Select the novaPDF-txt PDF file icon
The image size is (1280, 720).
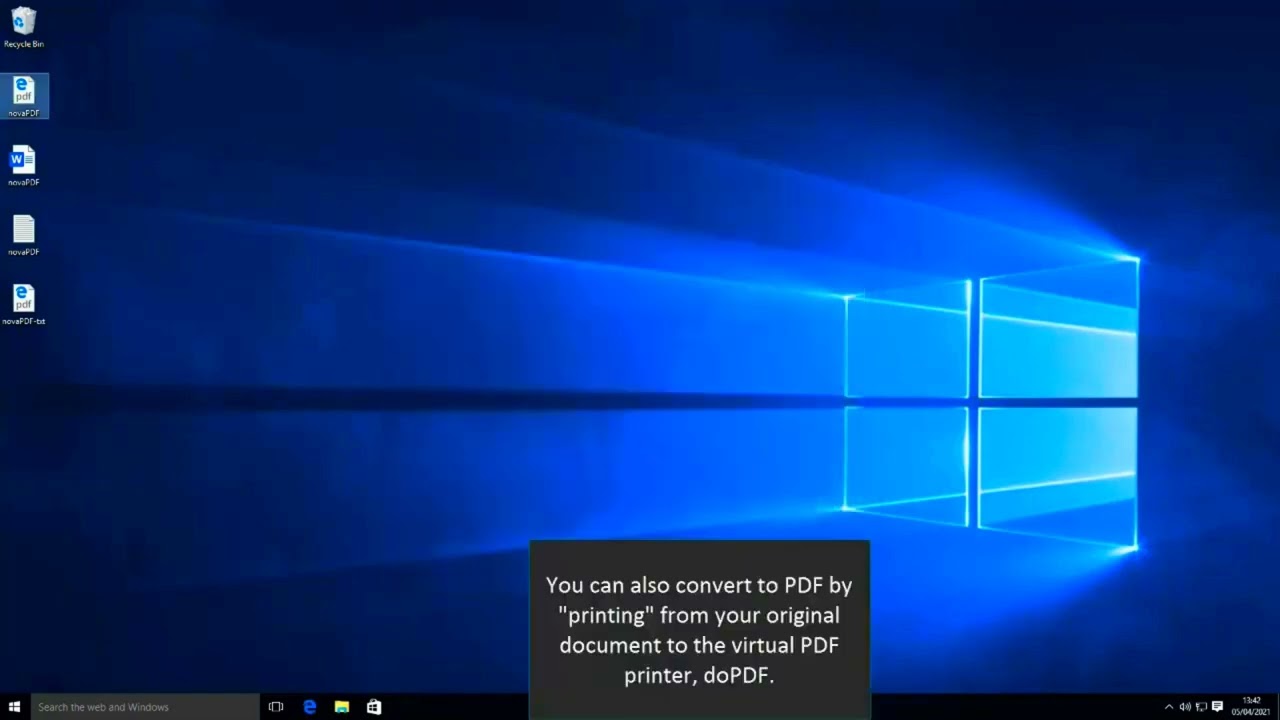(x=24, y=305)
